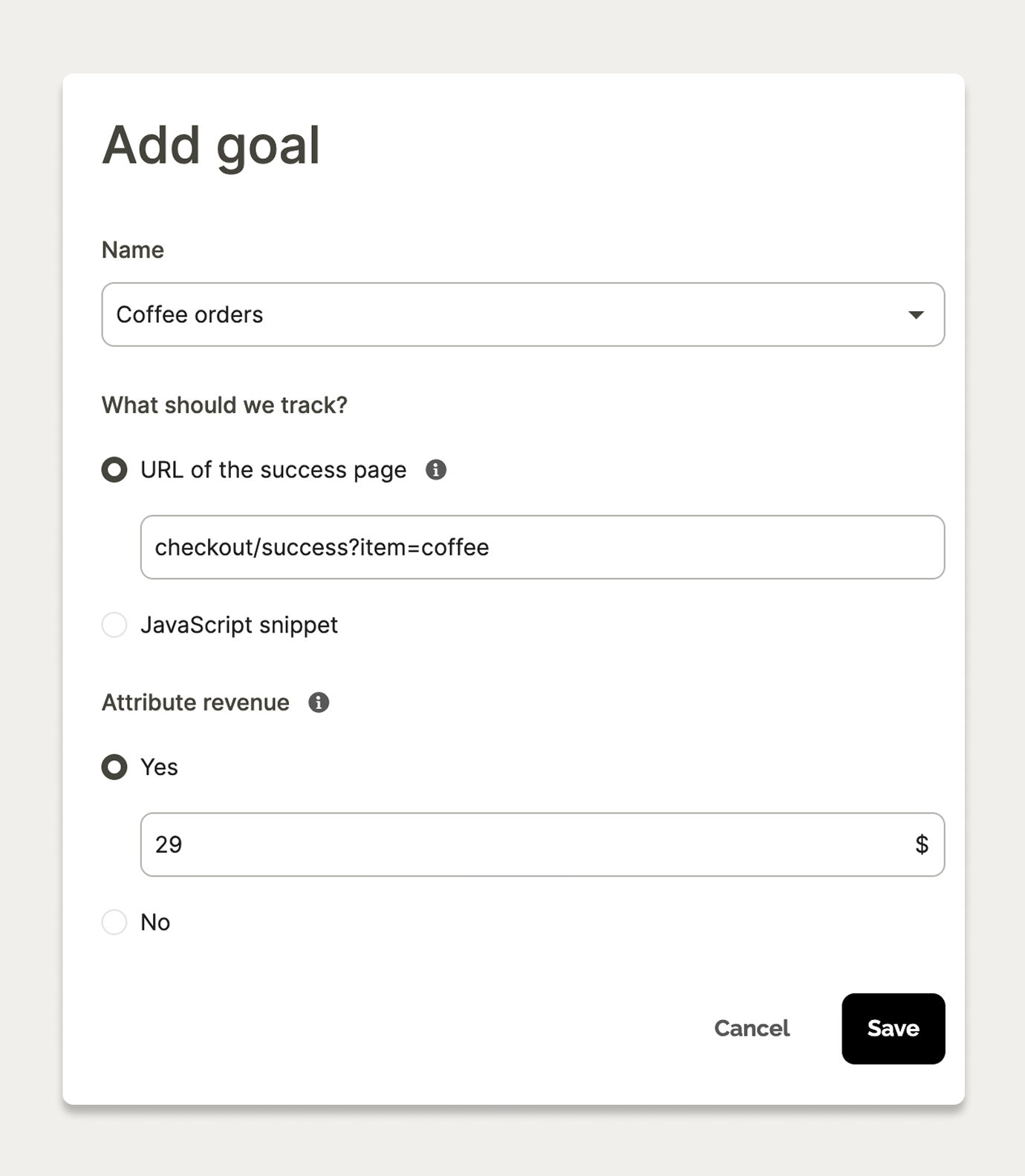Focus the revenue amount field showing 29
Image resolution: width=1025 pixels, height=1176 pixels.
(520, 844)
